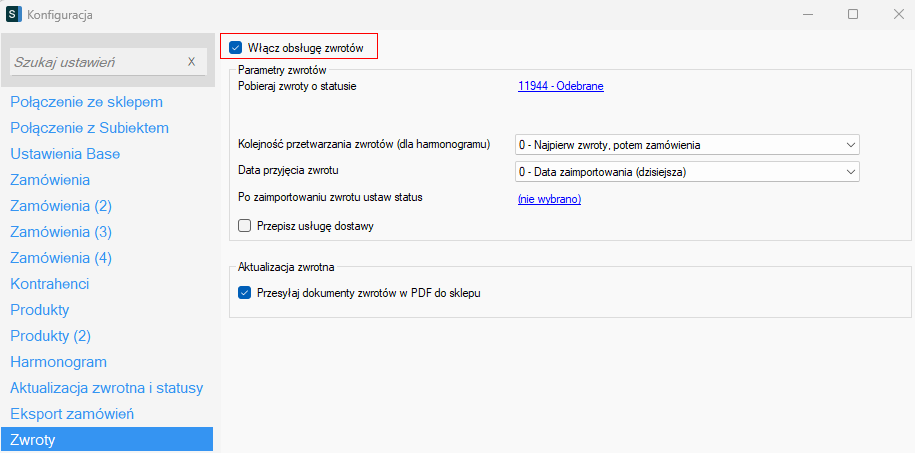The height and width of the screenshot is (453, 915).
Task: Click the (nie wybrano) status link
Action: tap(549, 199)
